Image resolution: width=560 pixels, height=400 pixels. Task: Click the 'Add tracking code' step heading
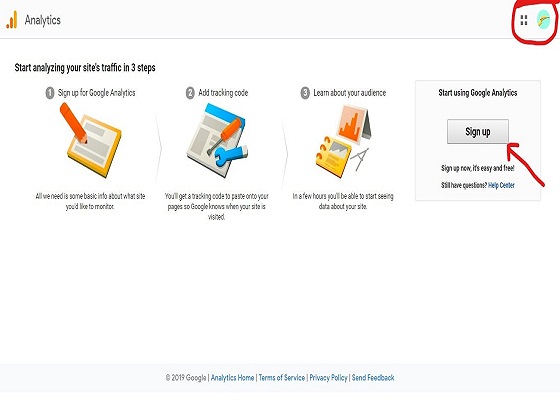coord(223,93)
